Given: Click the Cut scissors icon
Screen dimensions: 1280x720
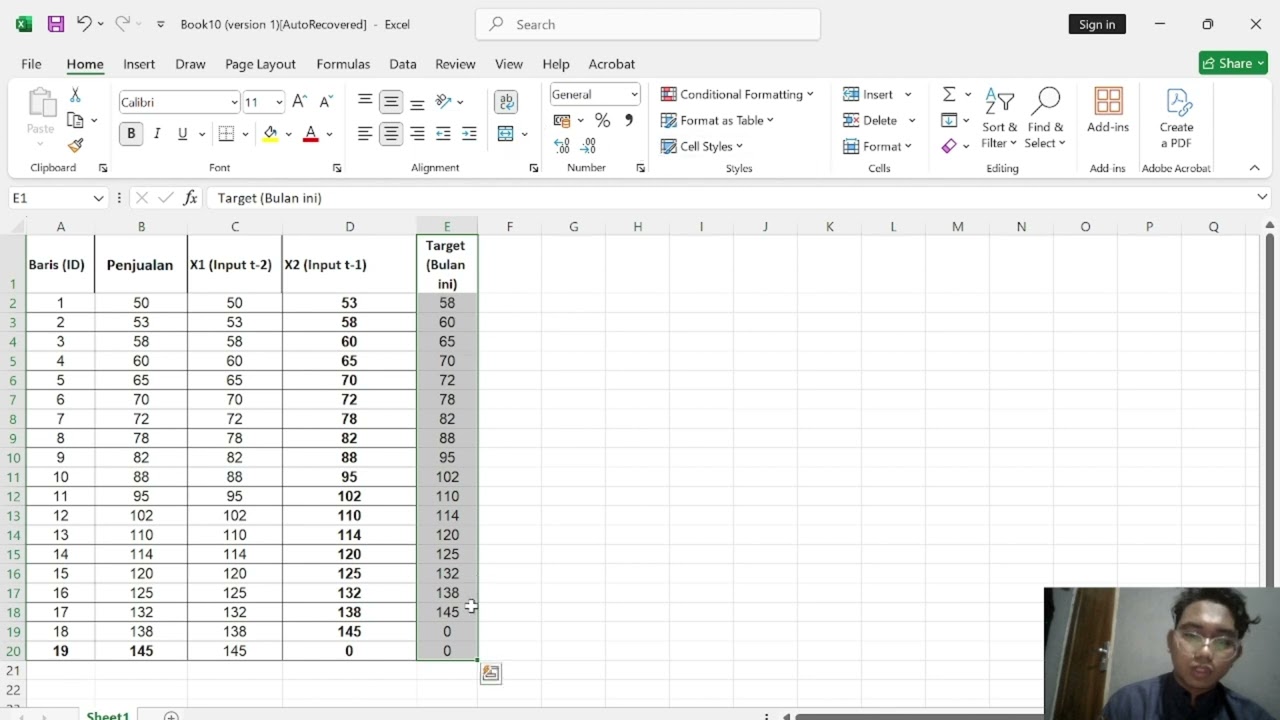Looking at the screenshot, I should coord(75,95).
